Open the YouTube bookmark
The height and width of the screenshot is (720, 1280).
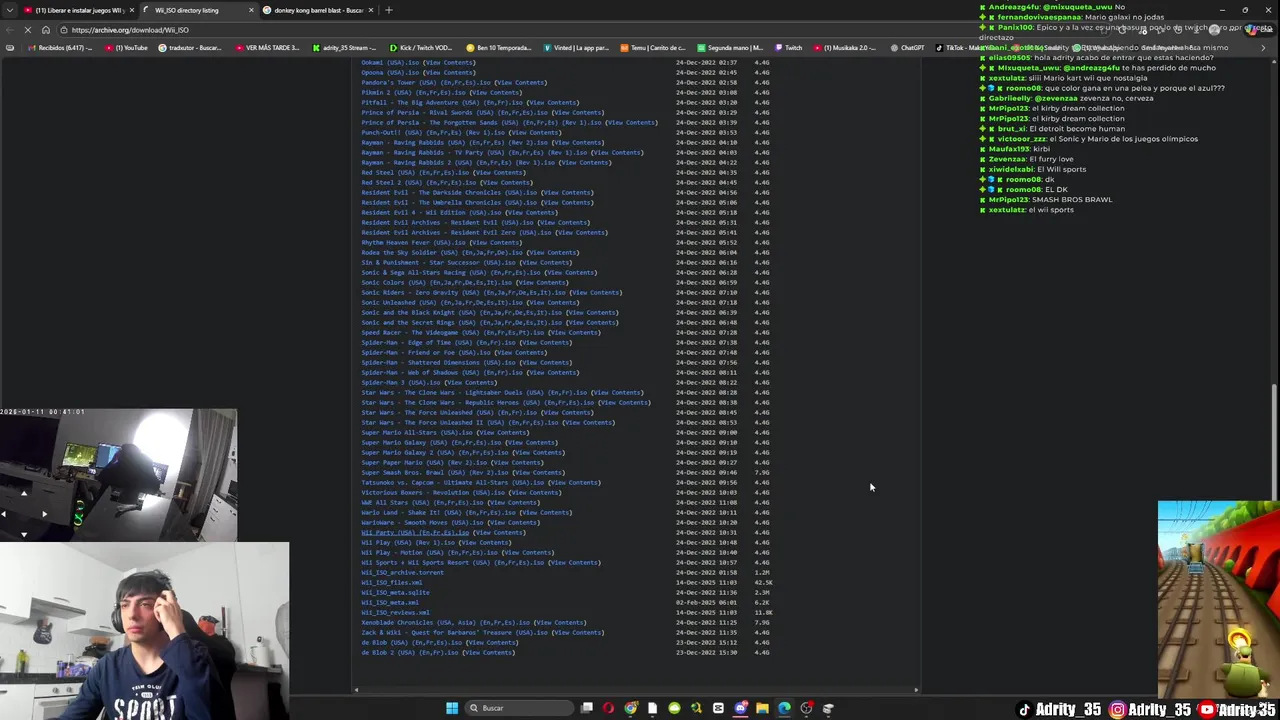point(126,48)
